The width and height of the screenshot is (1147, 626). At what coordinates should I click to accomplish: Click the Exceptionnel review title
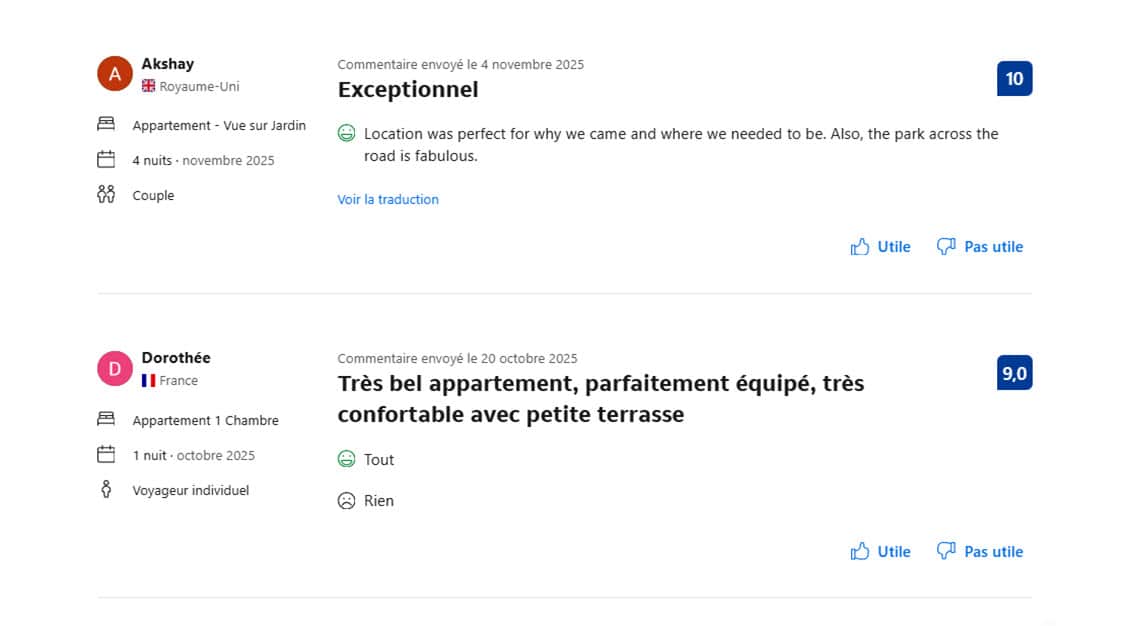pos(408,90)
